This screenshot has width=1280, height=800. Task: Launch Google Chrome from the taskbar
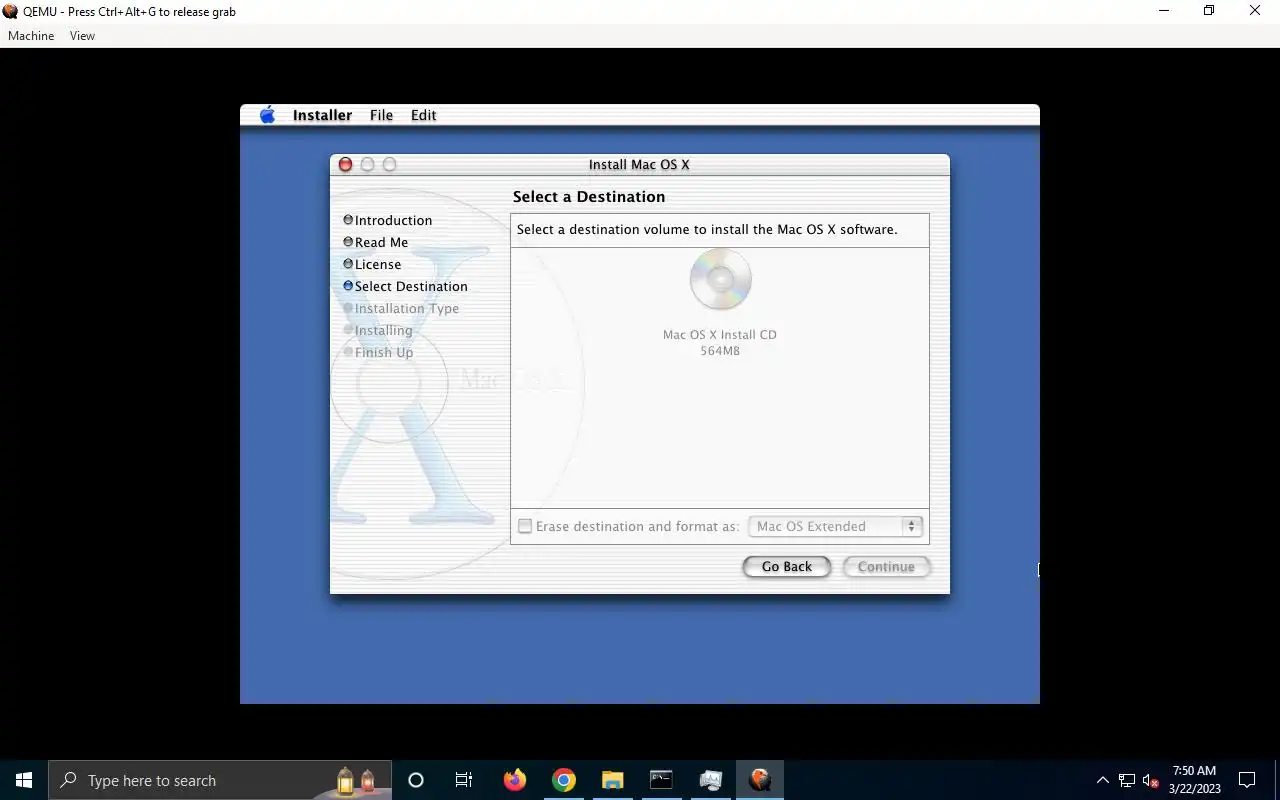pos(564,780)
